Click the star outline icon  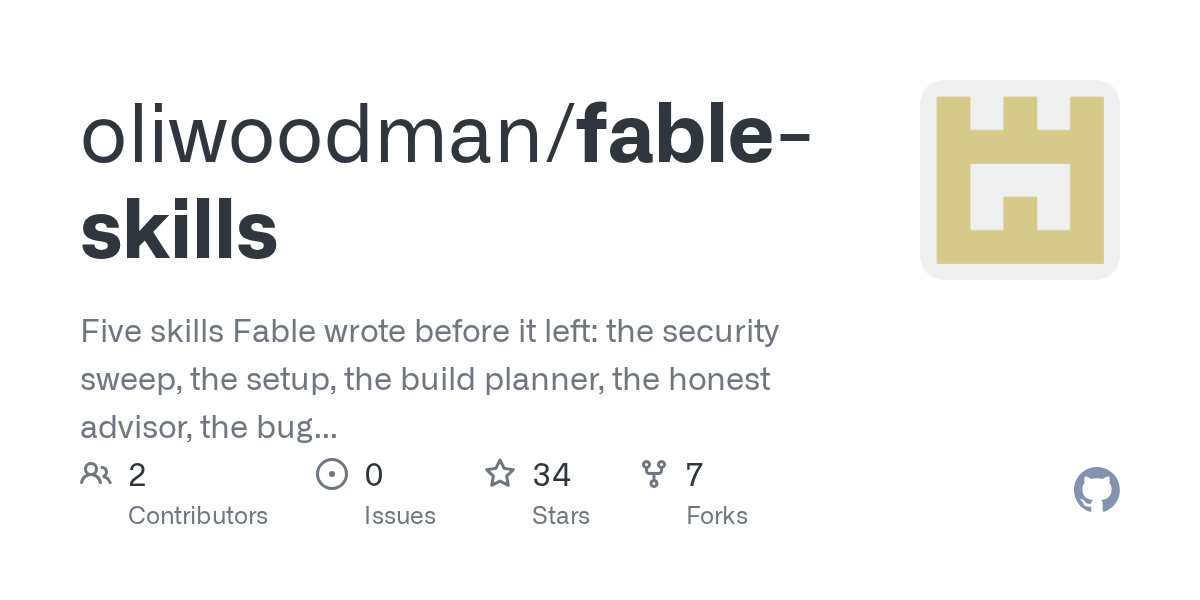pos(500,473)
